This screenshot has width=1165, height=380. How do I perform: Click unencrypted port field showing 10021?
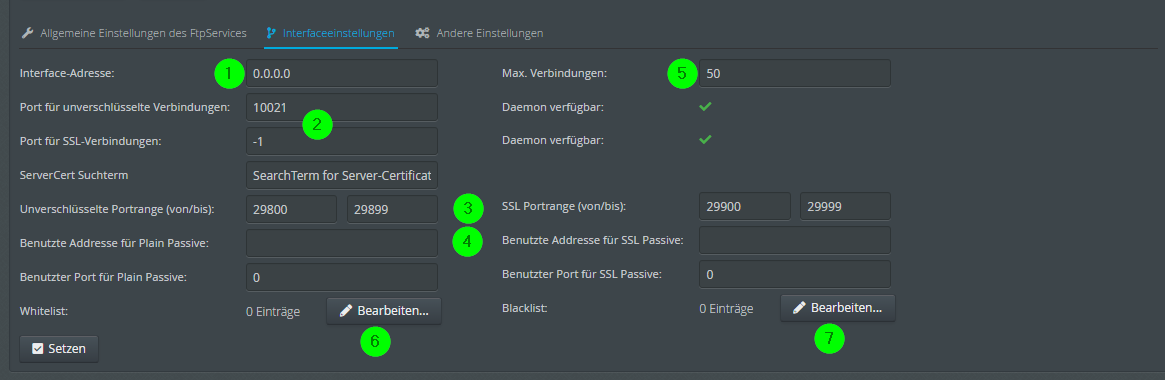342,107
